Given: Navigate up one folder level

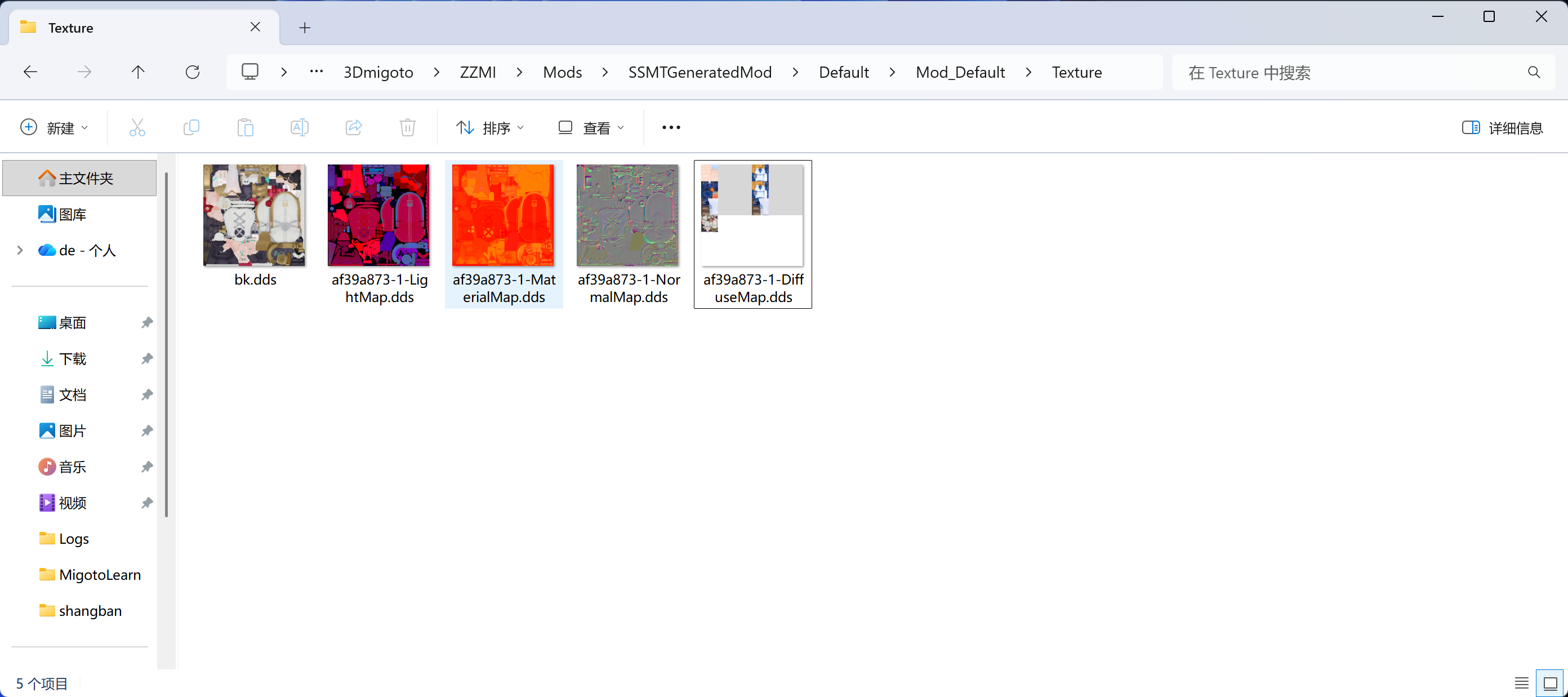Looking at the screenshot, I should tap(138, 72).
